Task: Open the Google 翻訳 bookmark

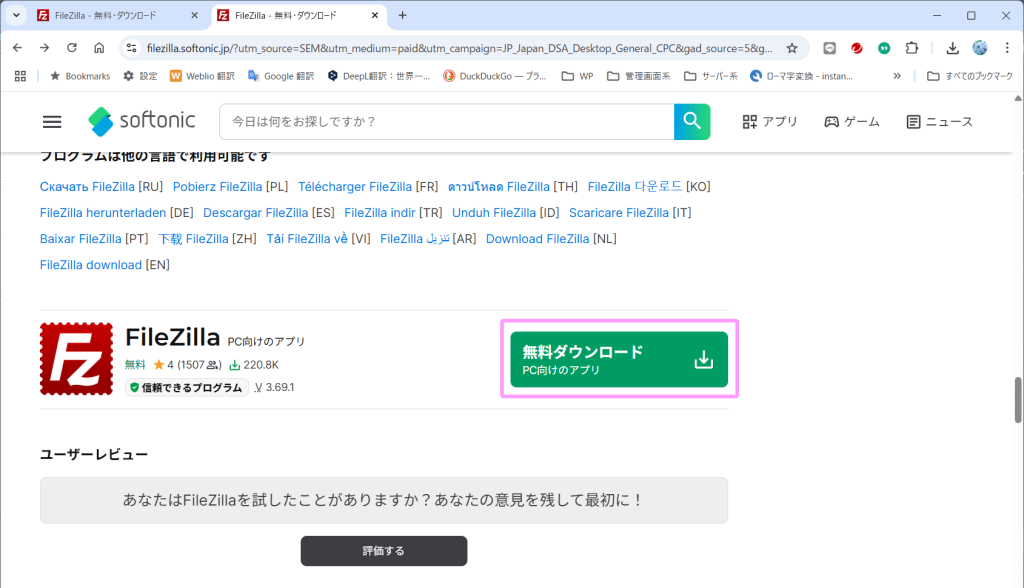Action: [281, 76]
